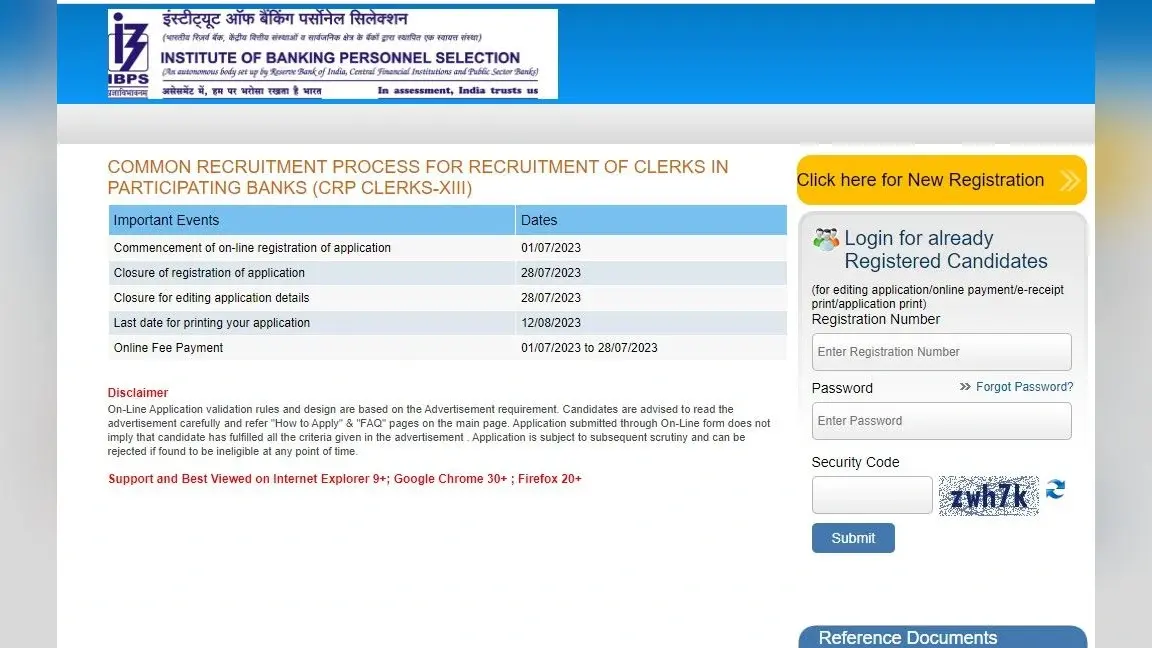The height and width of the screenshot is (648, 1152).
Task: Submit the login form
Action: (x=853, y=538)
